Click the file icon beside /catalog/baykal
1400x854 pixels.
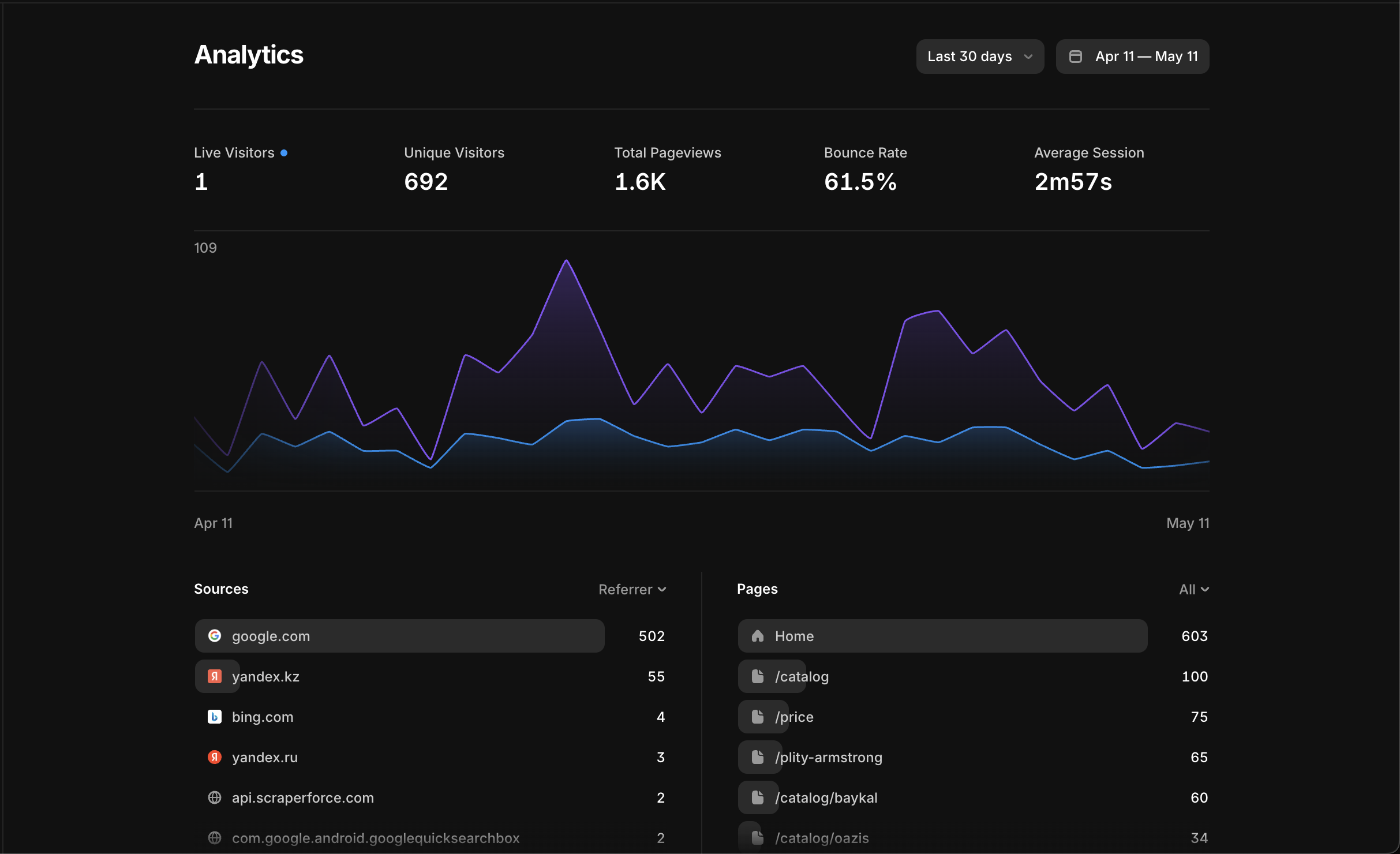(758, 797)
